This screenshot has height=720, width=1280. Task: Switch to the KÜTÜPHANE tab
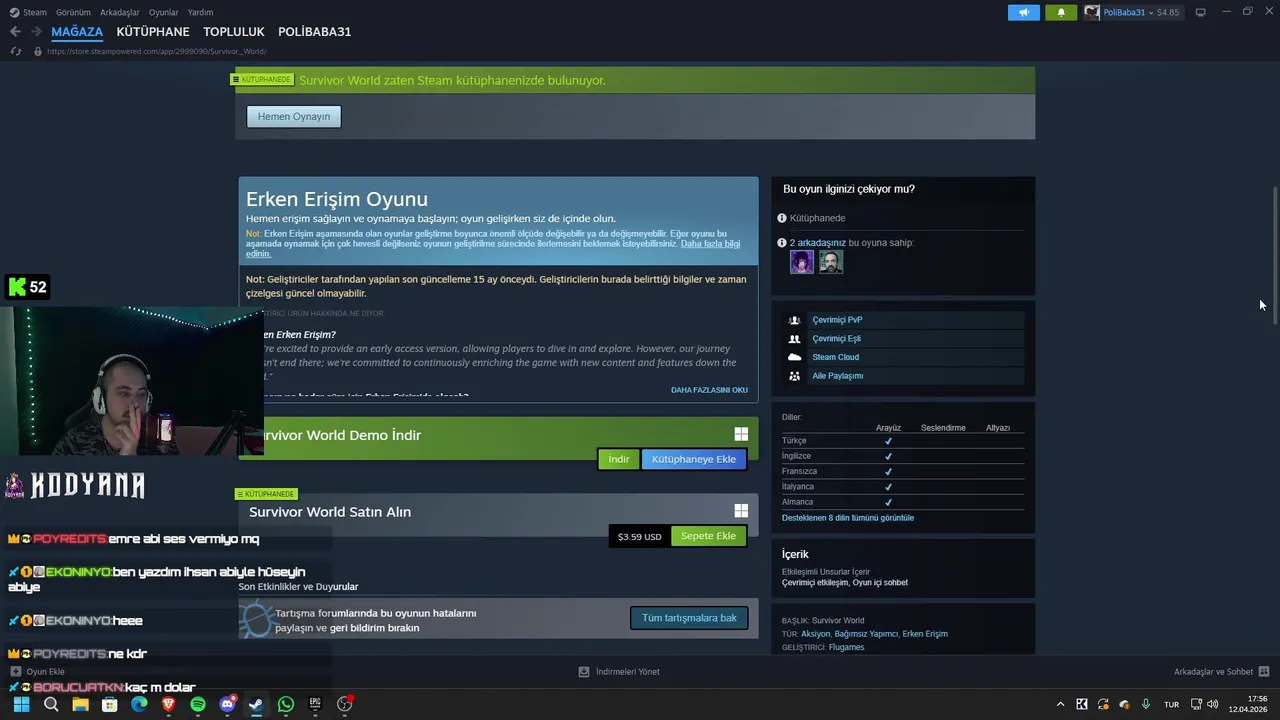[153, 31]
